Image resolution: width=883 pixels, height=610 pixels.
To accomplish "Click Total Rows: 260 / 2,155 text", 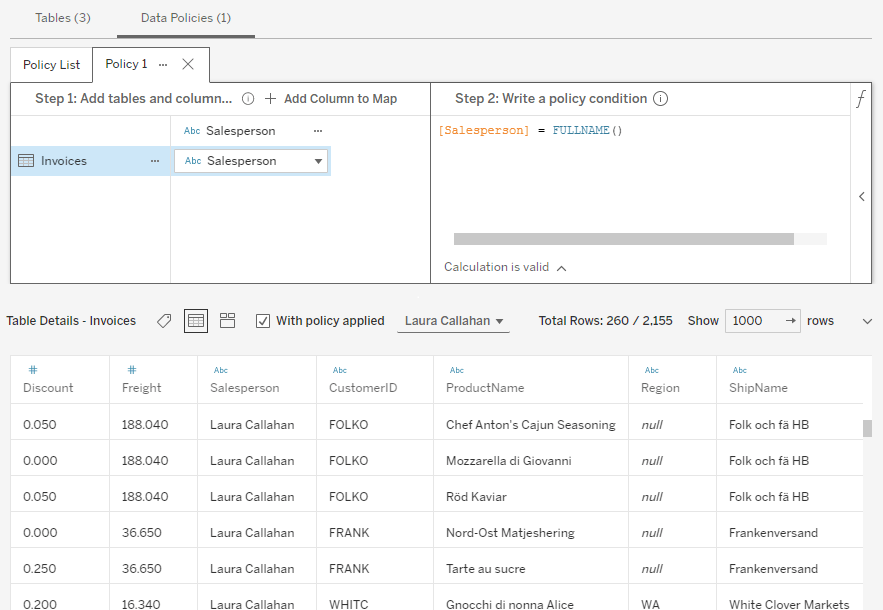I will [605, 320].
